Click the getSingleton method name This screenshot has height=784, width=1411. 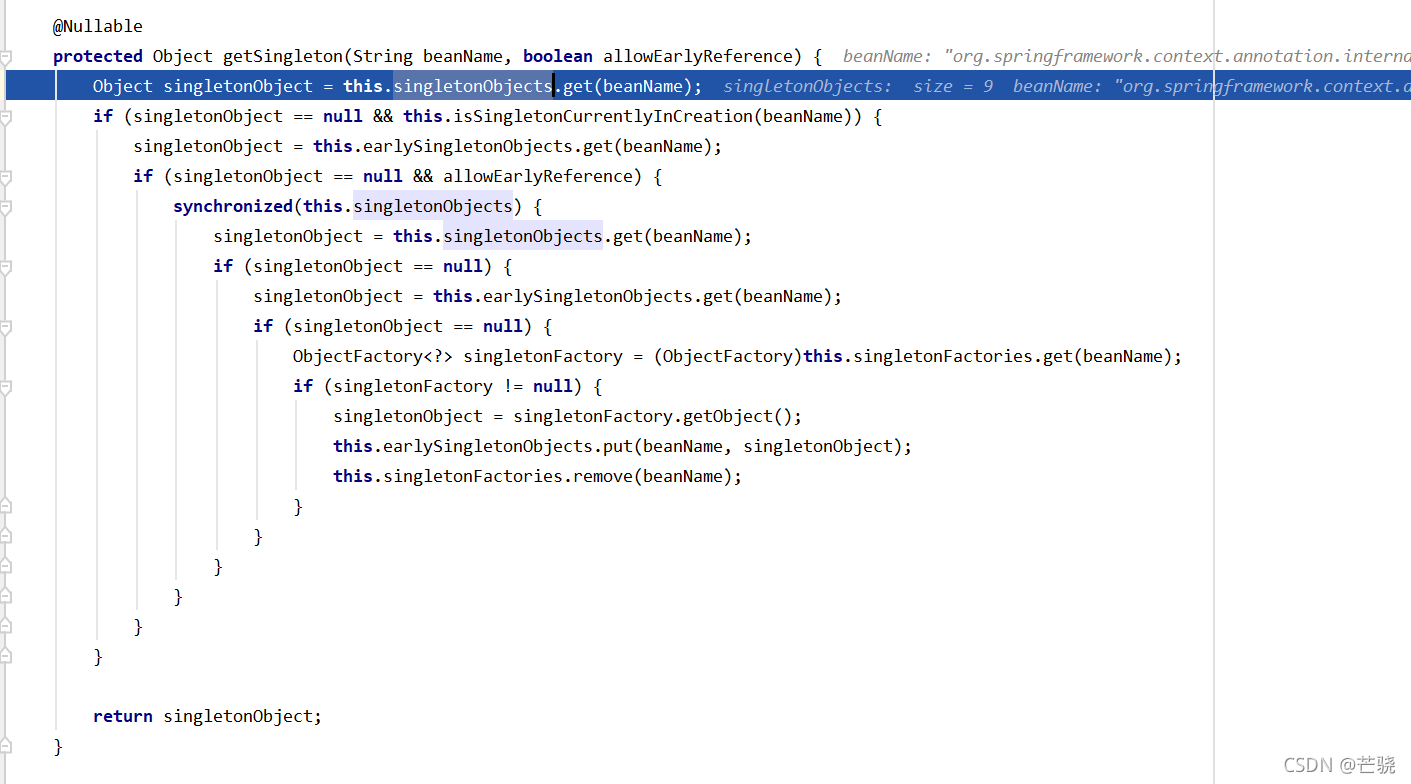(283, 56)
